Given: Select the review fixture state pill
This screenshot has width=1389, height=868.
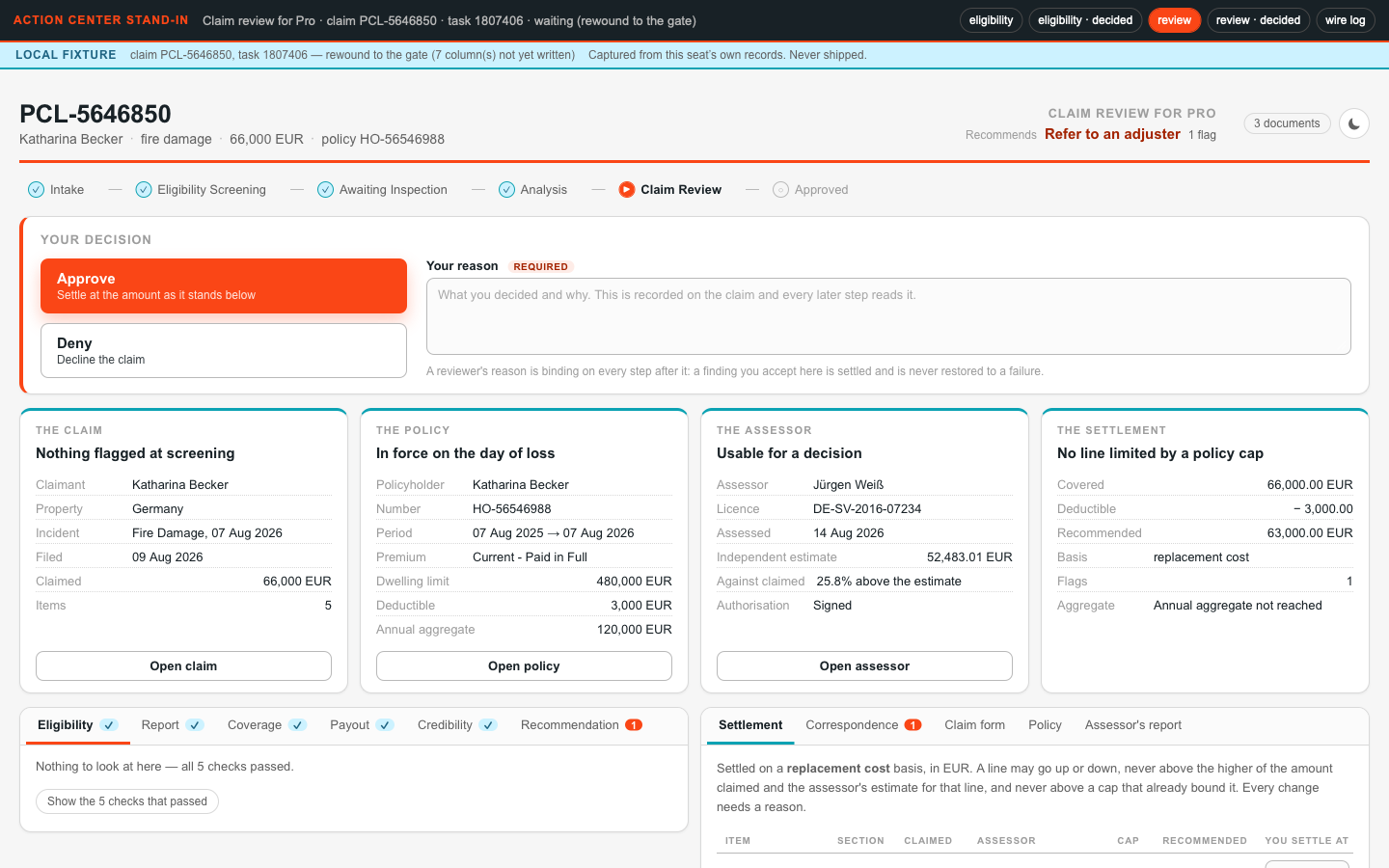Looking at the screenshot, I should [x=1174, y=20].
